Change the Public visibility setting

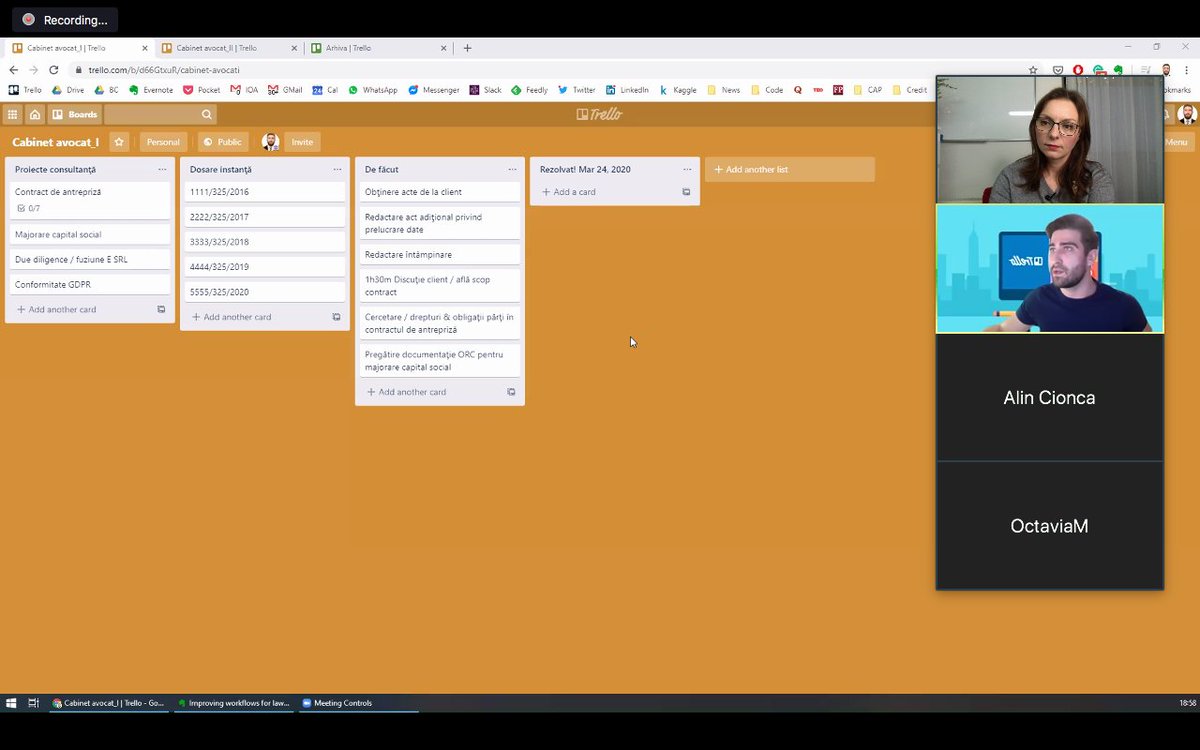pos(223,142)
